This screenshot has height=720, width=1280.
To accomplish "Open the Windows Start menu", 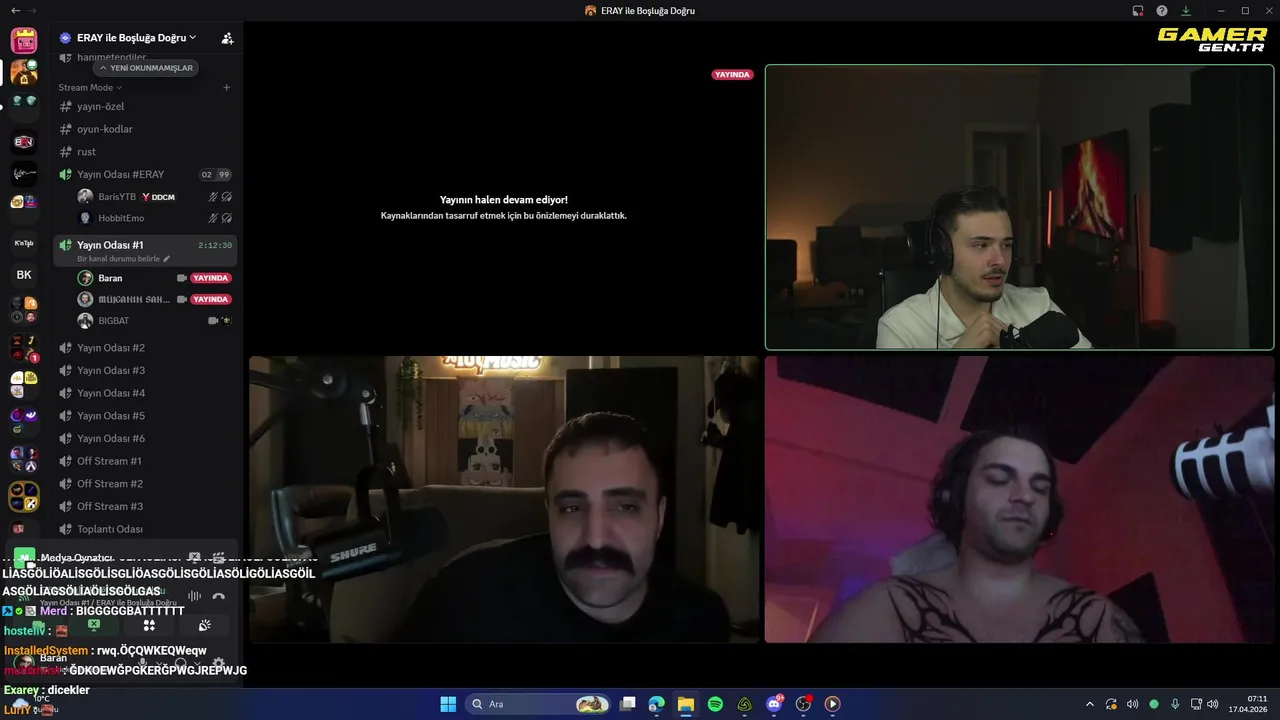I will tap(448, 704).
